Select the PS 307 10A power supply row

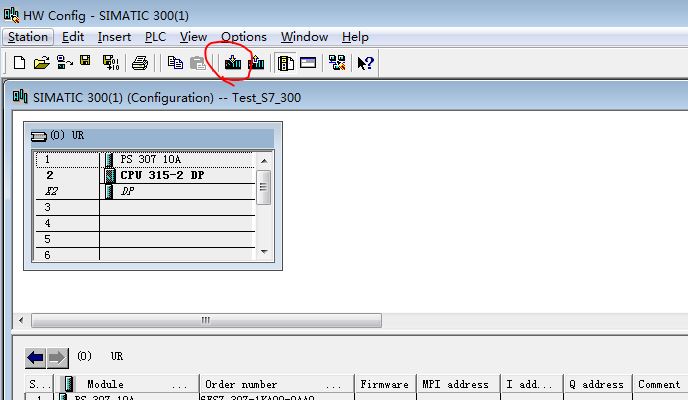tap(160, 159)
